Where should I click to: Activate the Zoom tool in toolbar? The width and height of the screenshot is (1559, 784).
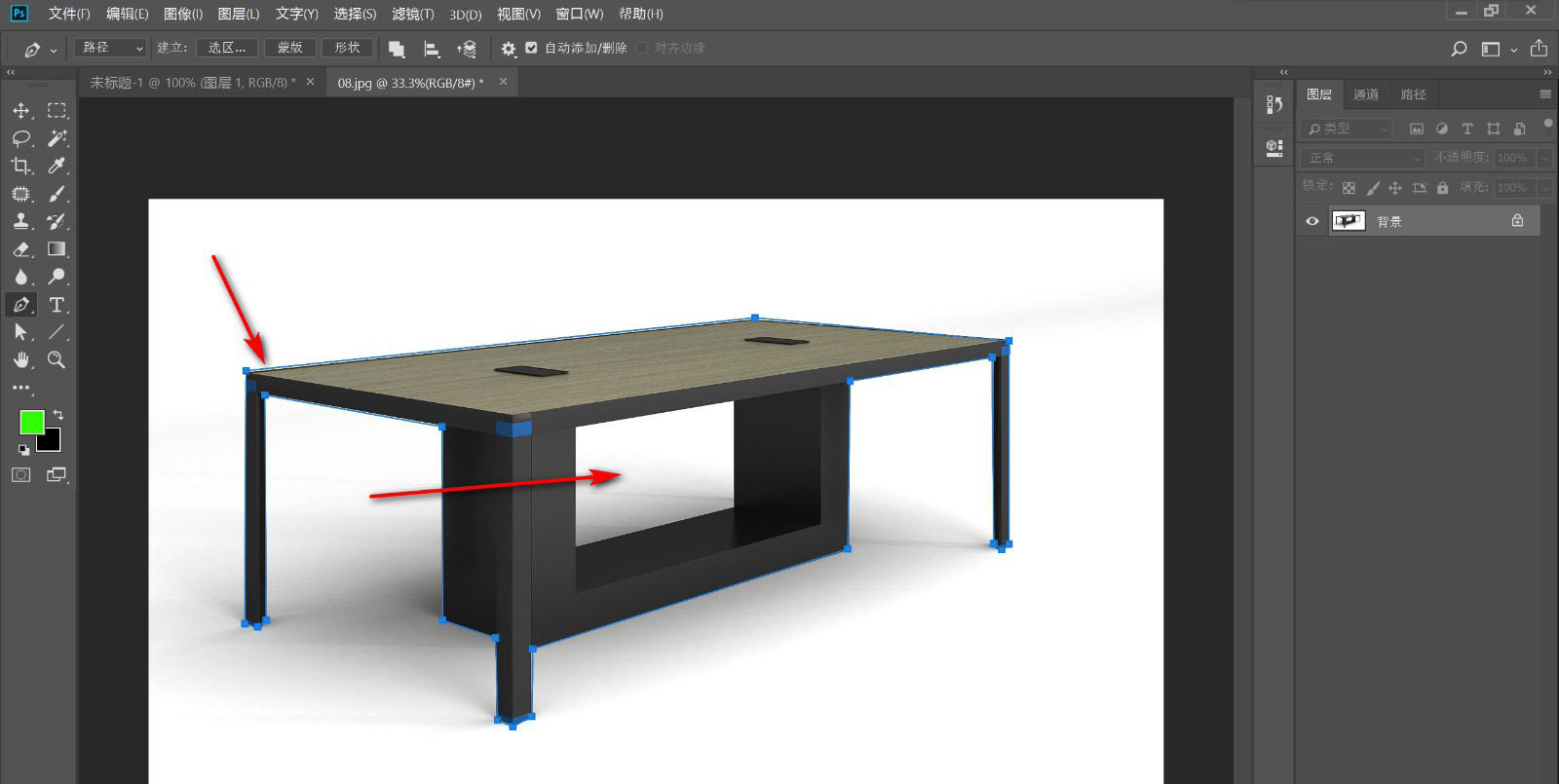tap(57, 360)
